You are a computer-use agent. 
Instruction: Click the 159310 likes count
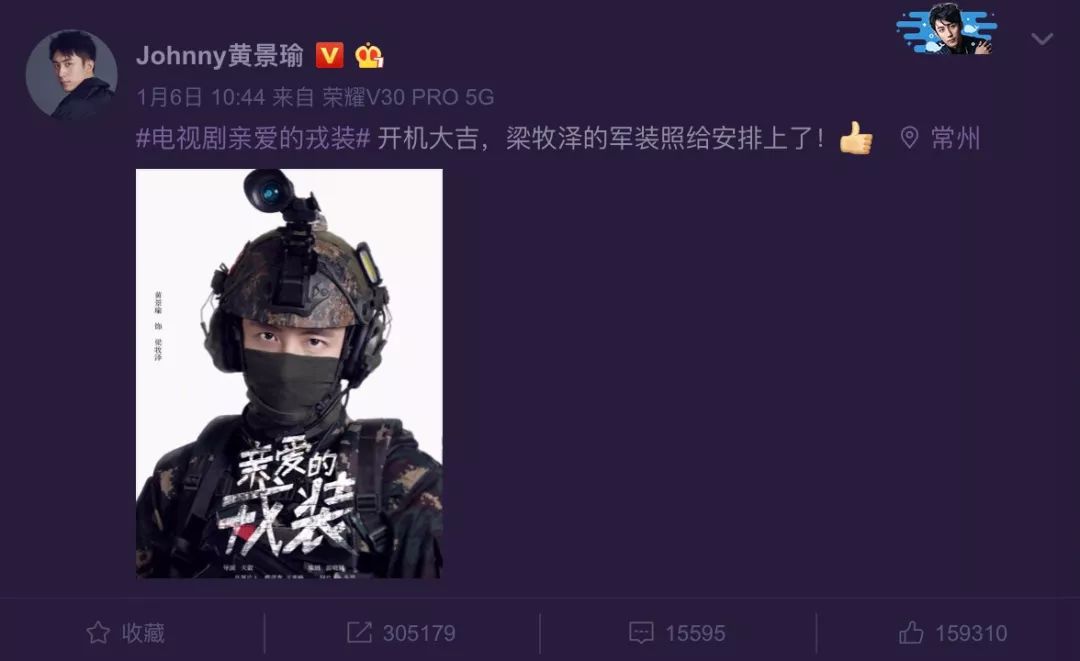[x=970, y=633]
